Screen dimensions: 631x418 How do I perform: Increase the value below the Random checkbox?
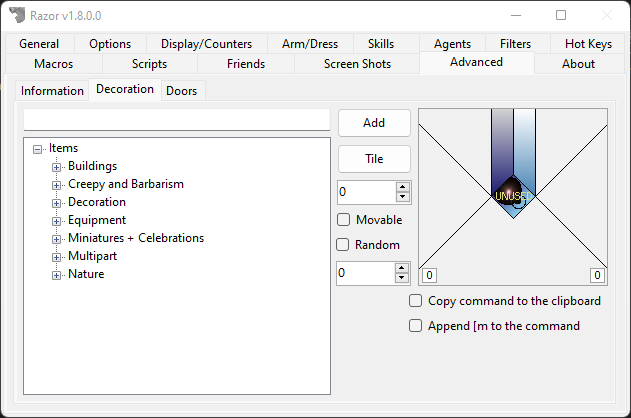(x=402, y=268)
